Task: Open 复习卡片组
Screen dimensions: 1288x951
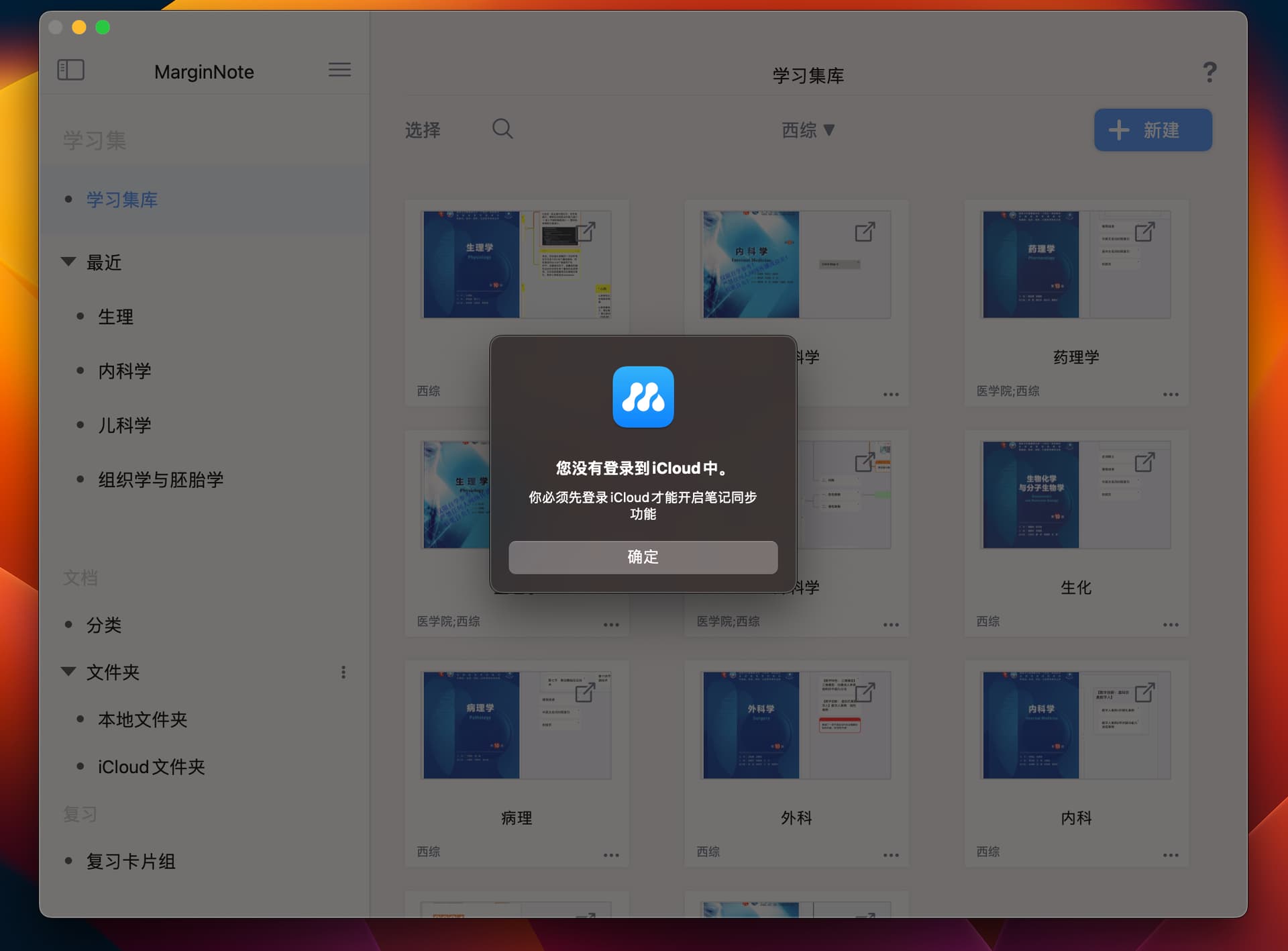Action: tap(131, 862)
